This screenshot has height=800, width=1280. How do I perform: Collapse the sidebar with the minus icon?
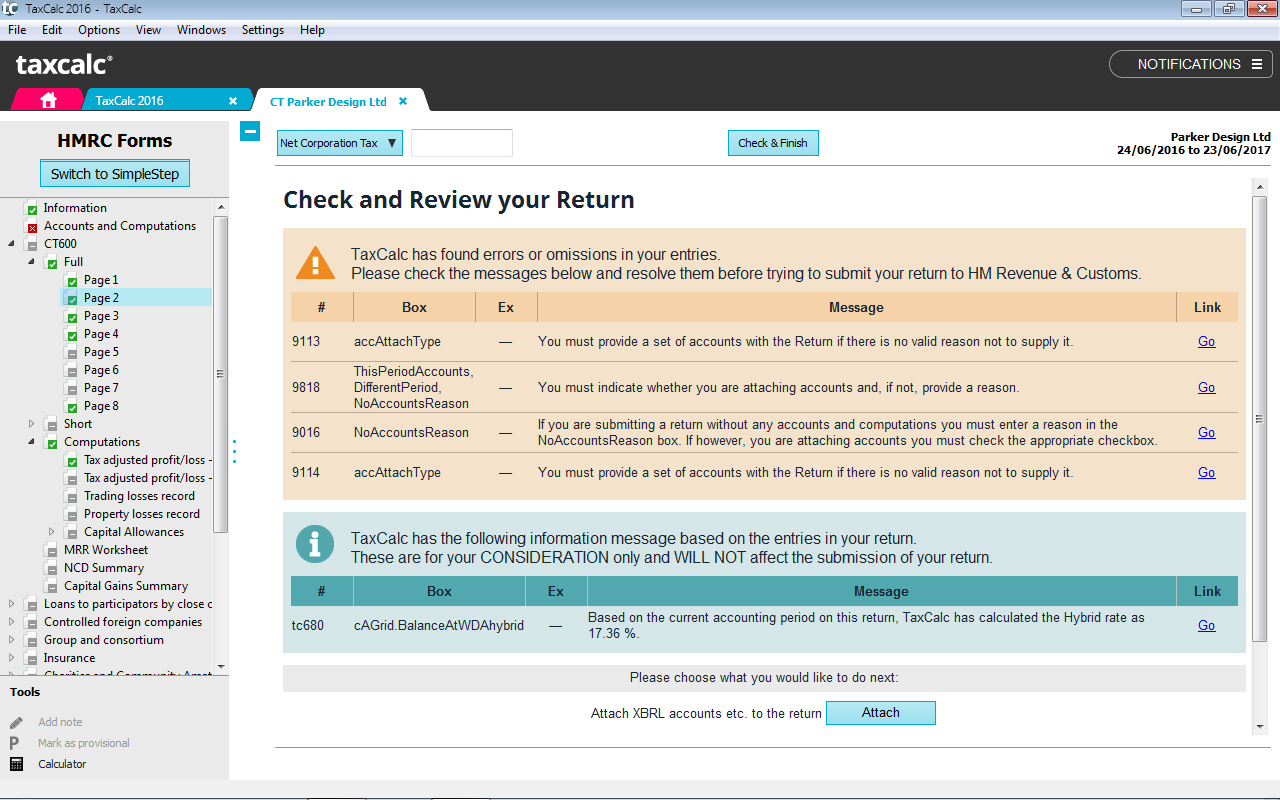(x=250, y=131)
